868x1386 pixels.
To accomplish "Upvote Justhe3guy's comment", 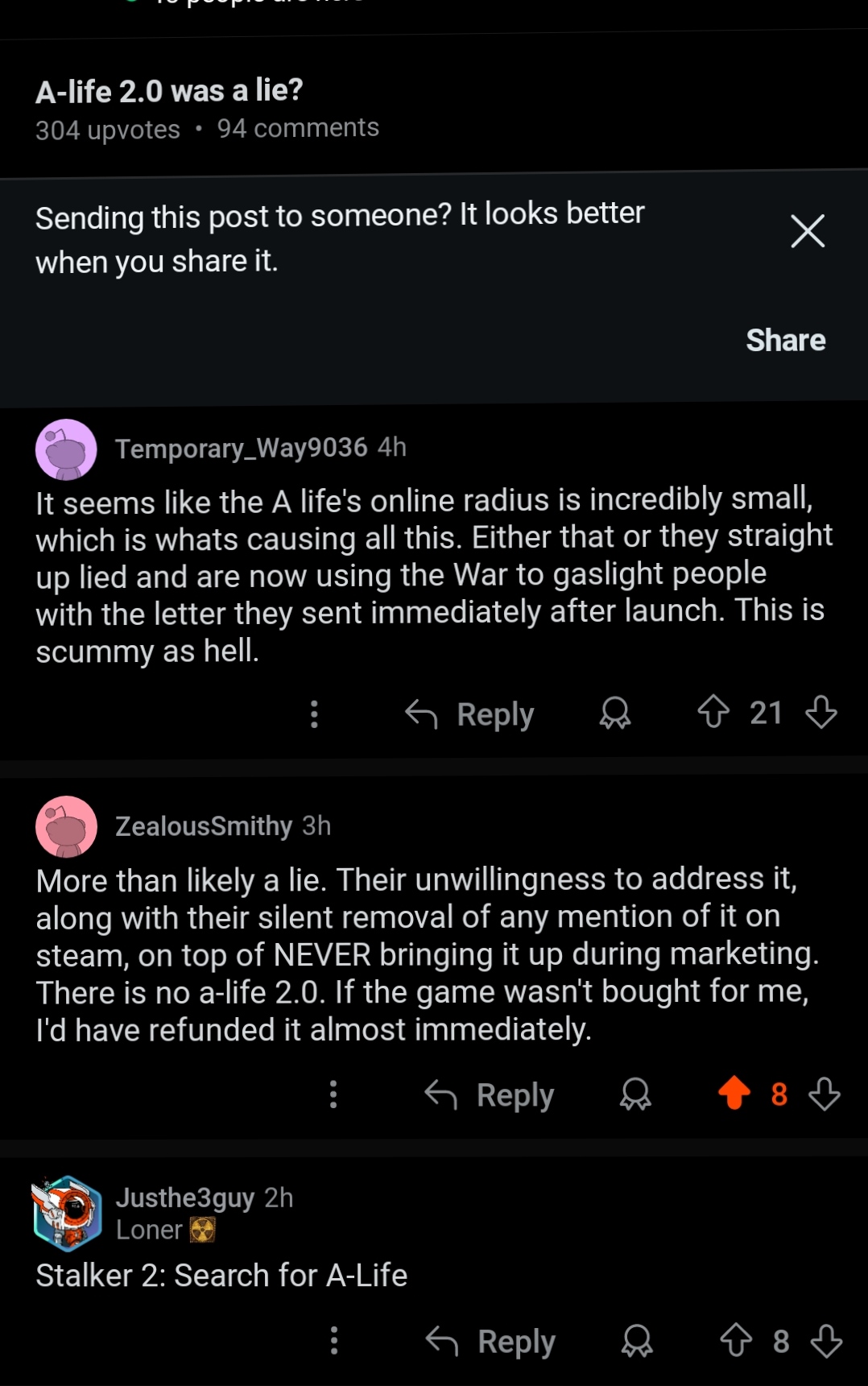I will (736, 1341).
